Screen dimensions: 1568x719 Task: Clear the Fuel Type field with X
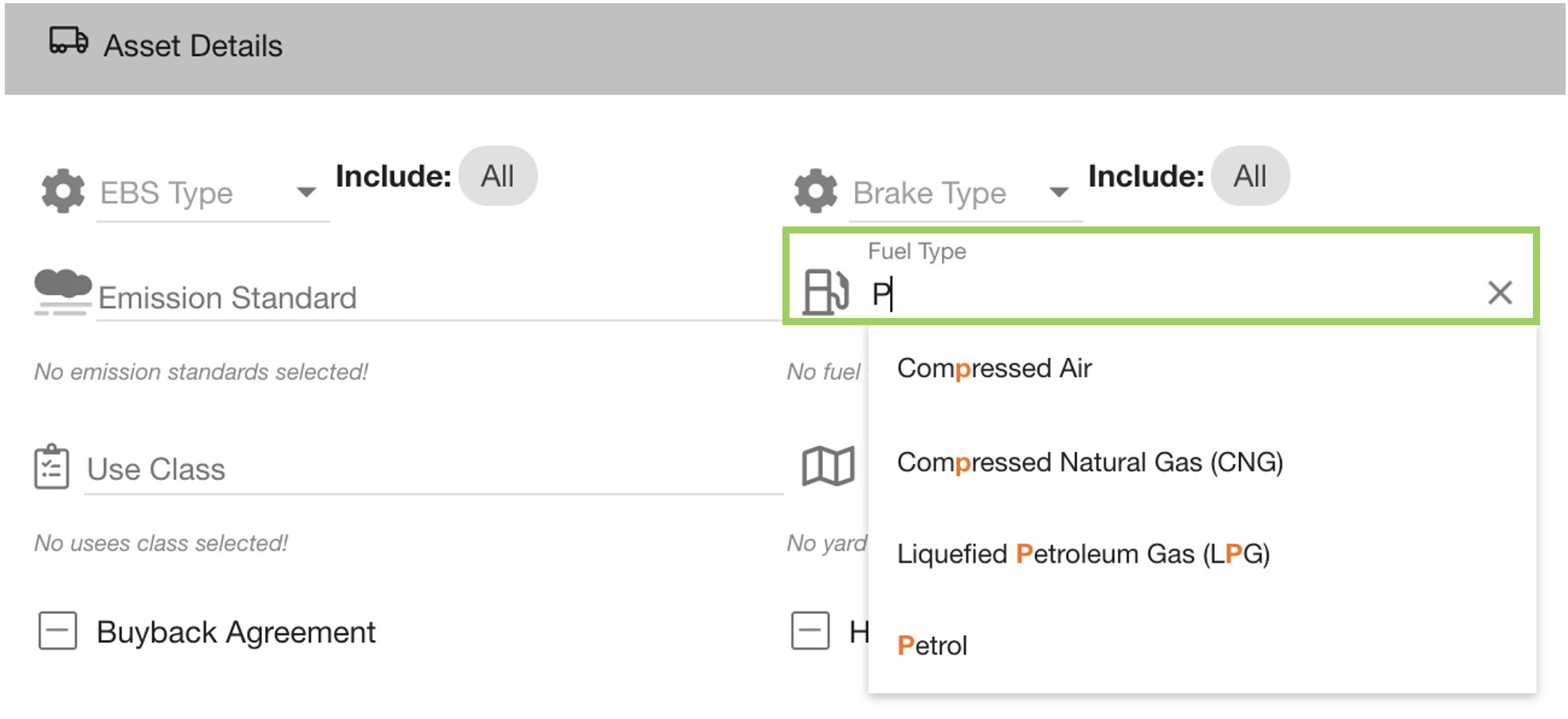click(x=1499, y=293)
